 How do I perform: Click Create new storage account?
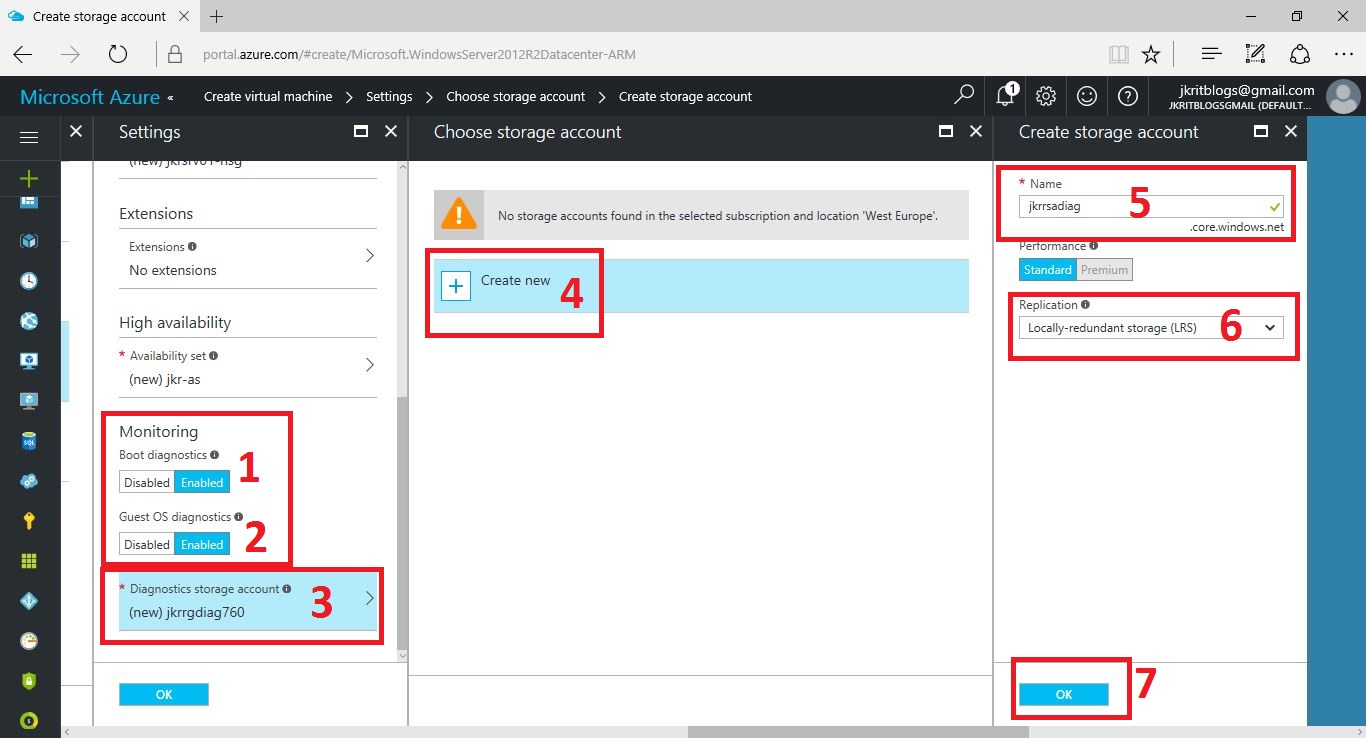point(701,286)
